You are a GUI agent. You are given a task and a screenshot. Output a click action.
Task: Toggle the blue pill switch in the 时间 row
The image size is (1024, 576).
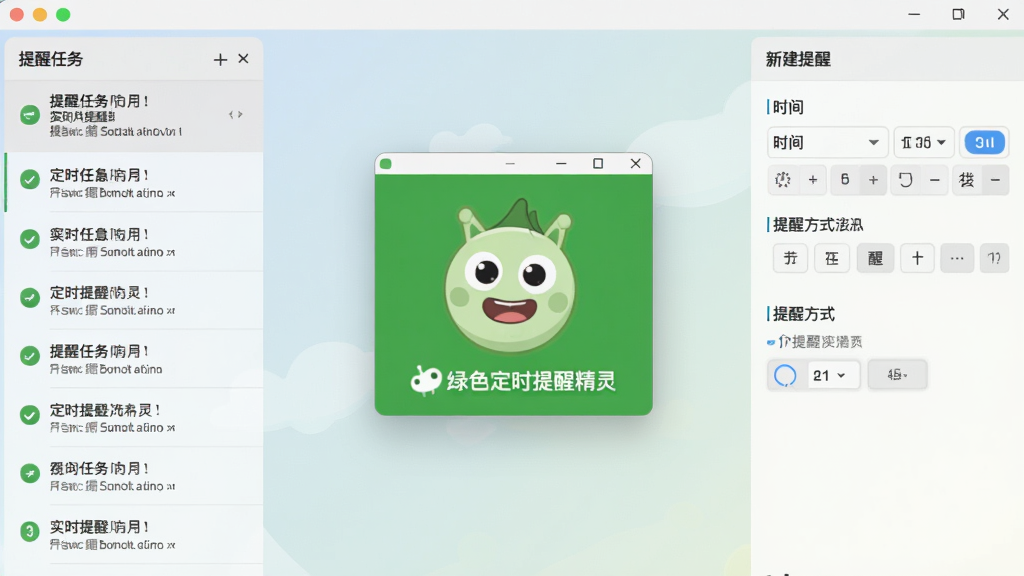[x=984, y=142]
